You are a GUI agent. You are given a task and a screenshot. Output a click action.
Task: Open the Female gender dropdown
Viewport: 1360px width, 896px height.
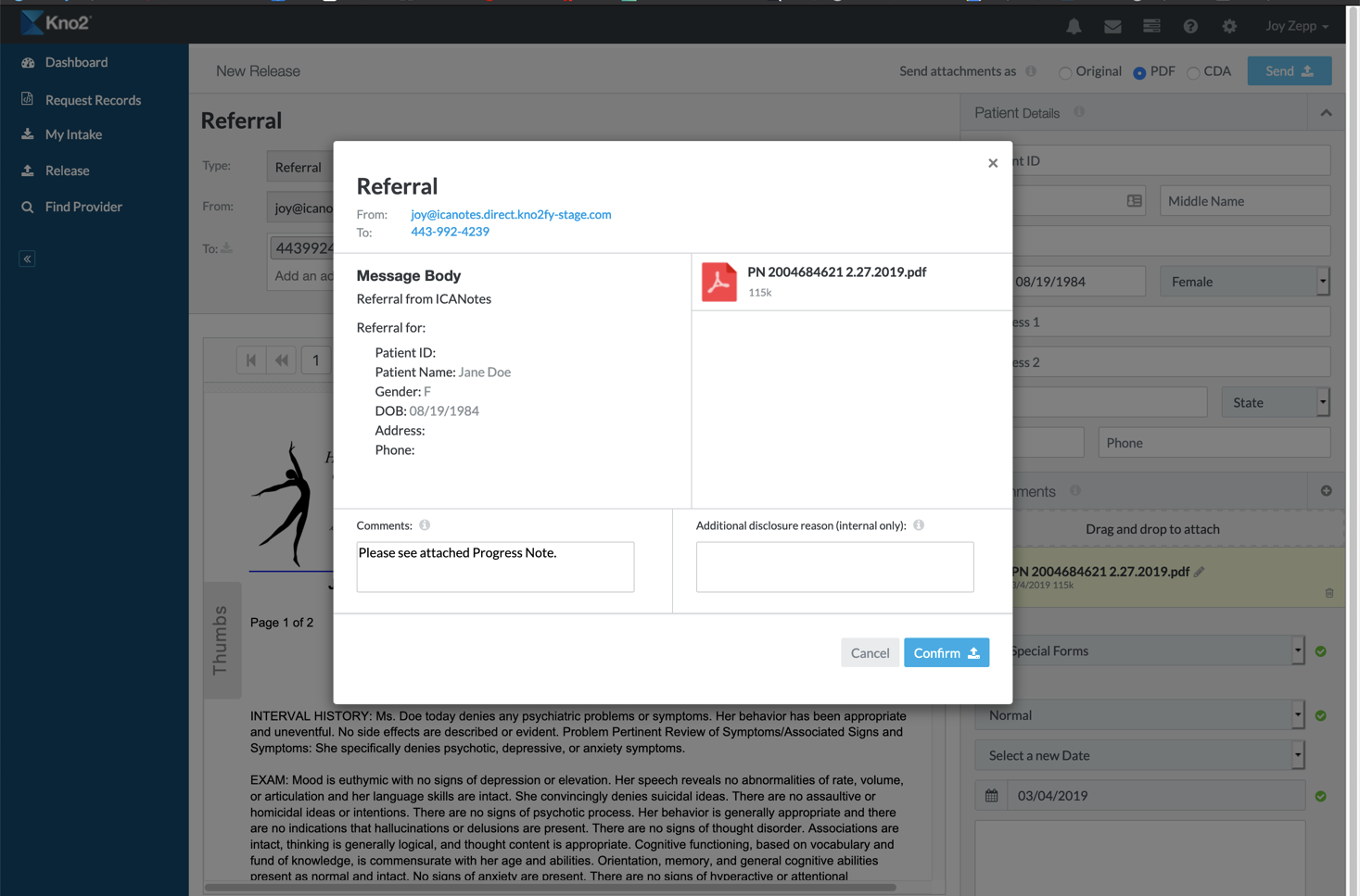click(x=1244, y=282)
